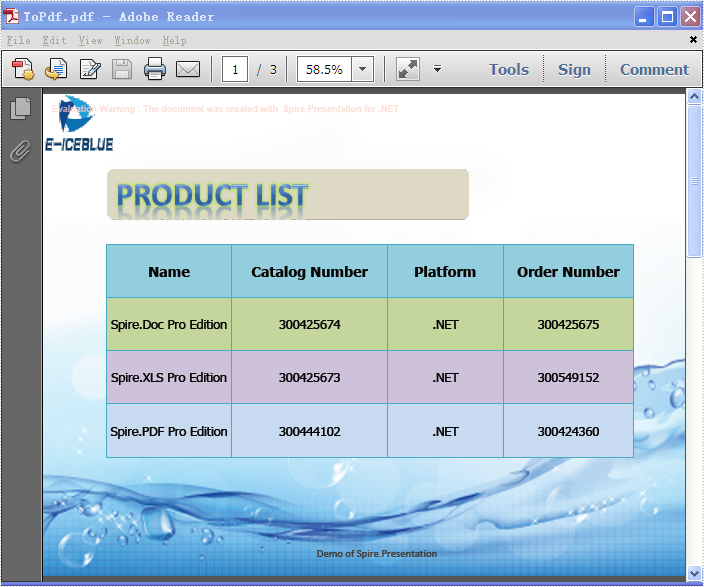Click the Catalog Number column header
The width and height of the screenshot is (704, 587).
(309, 272)
